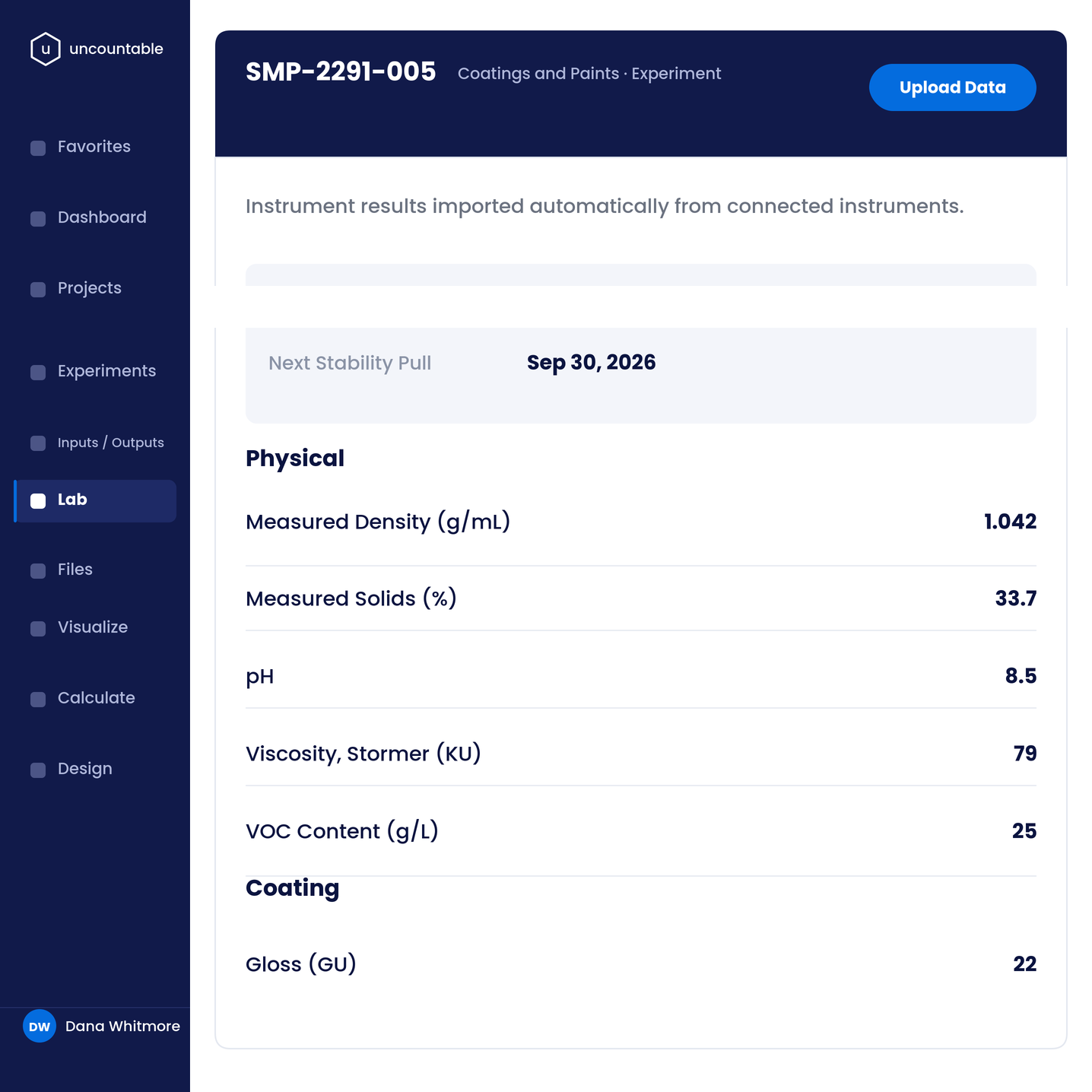Click the Inputs / Outputs sidebar icon

click(x=38, y=443)
